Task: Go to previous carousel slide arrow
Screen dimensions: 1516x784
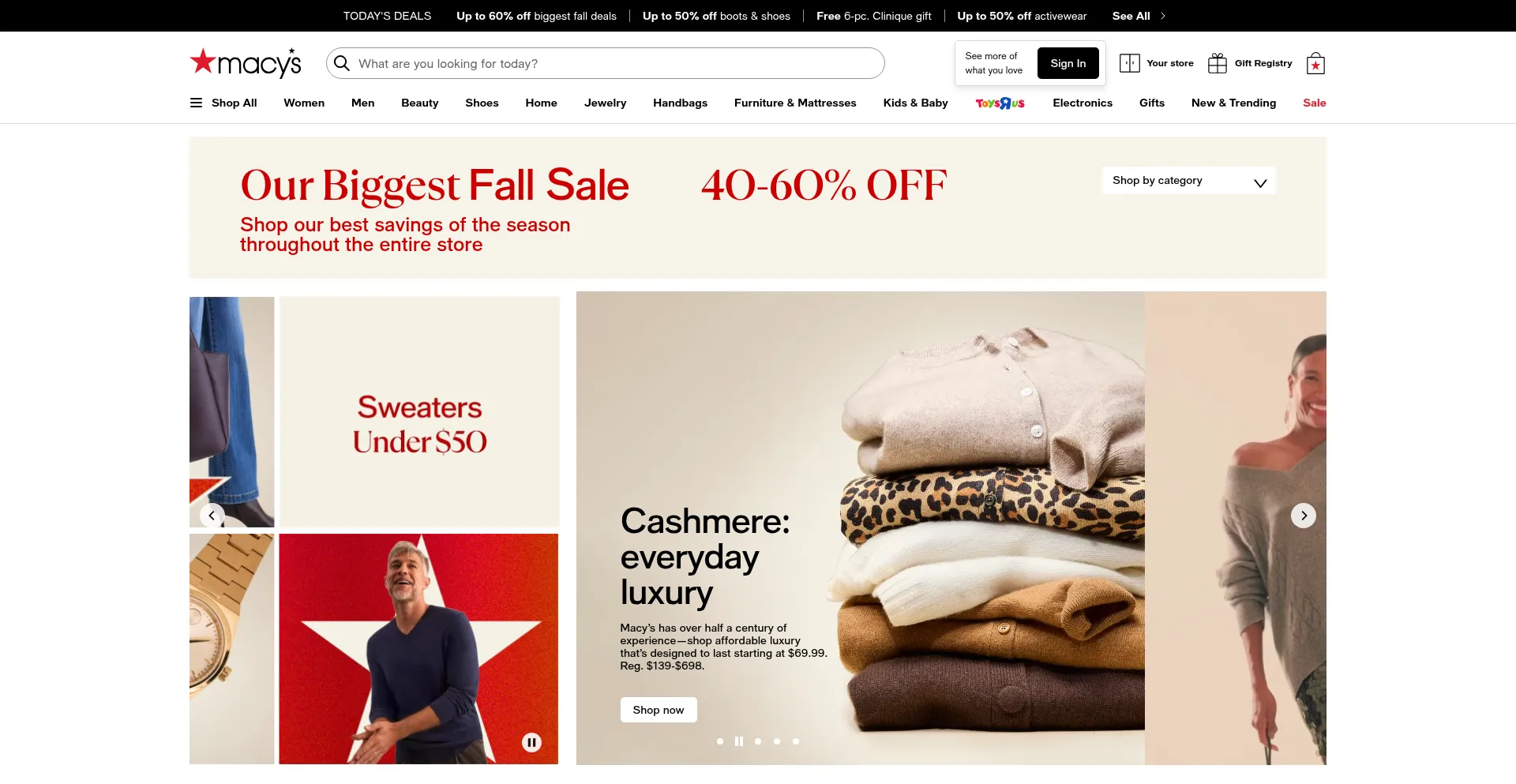Action: pos(212,516)
